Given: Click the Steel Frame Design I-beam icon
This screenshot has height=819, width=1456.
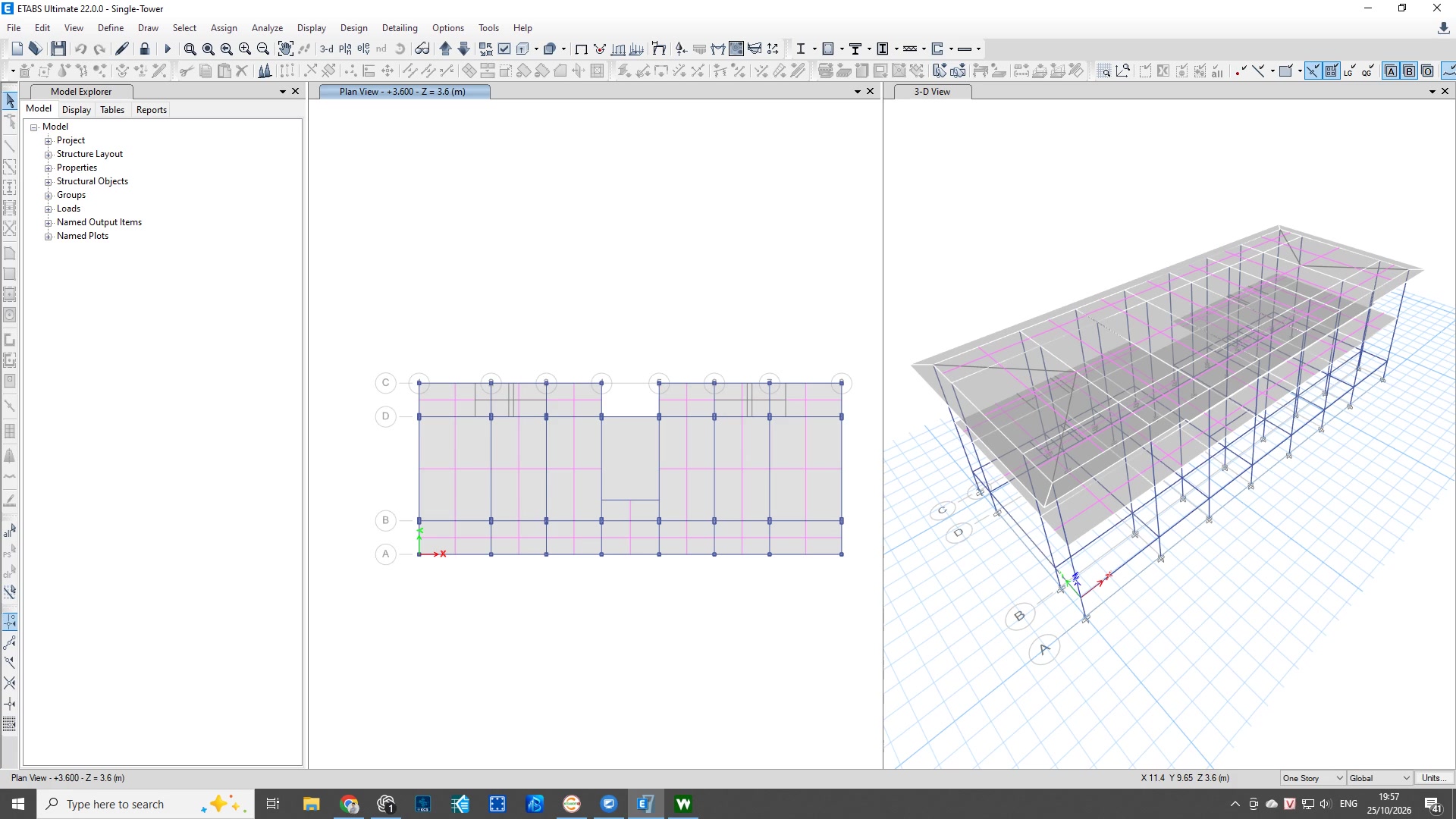Looking at the screenshot, I should [x=800, y=49].
